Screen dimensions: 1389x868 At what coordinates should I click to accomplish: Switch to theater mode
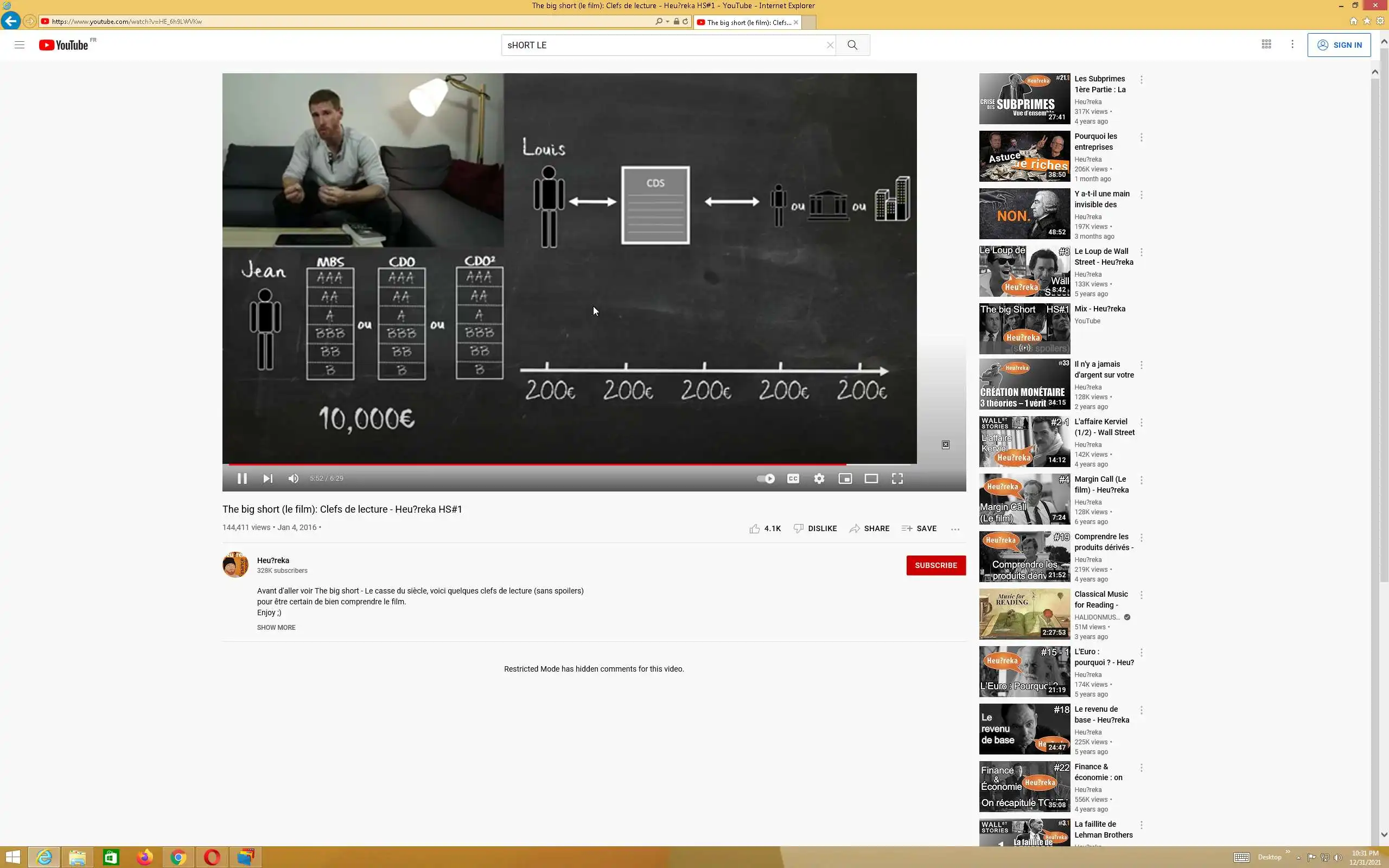(871, 478)
